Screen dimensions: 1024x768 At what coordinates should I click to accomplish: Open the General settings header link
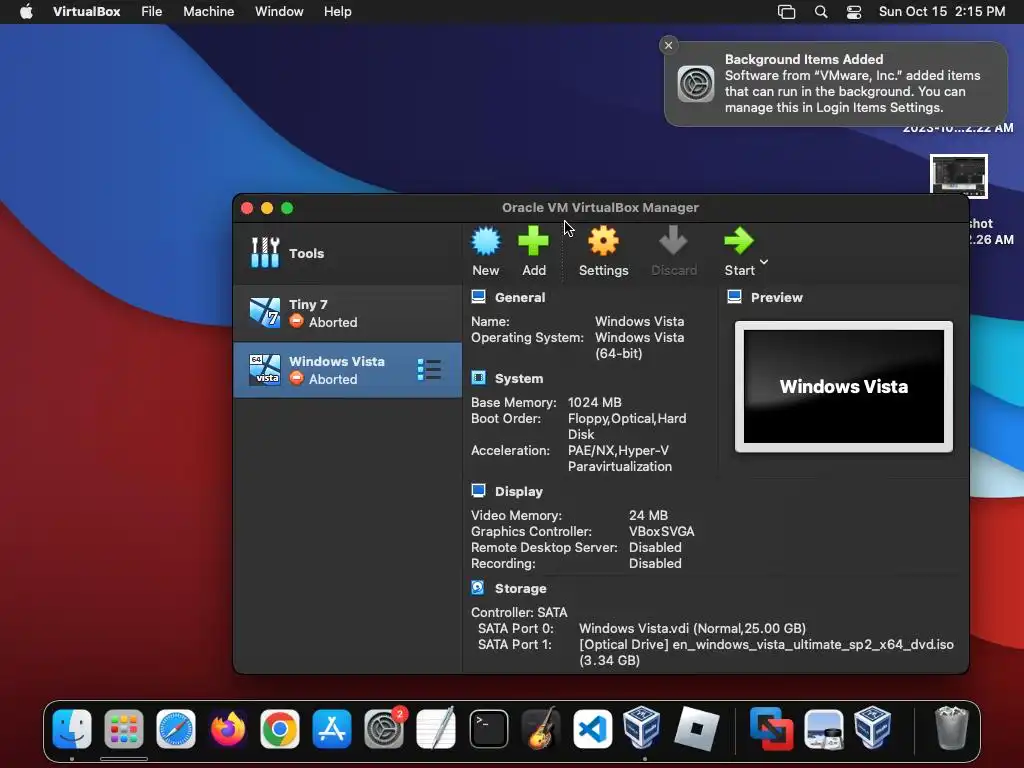pyautogui.click(x=520, y=298)
